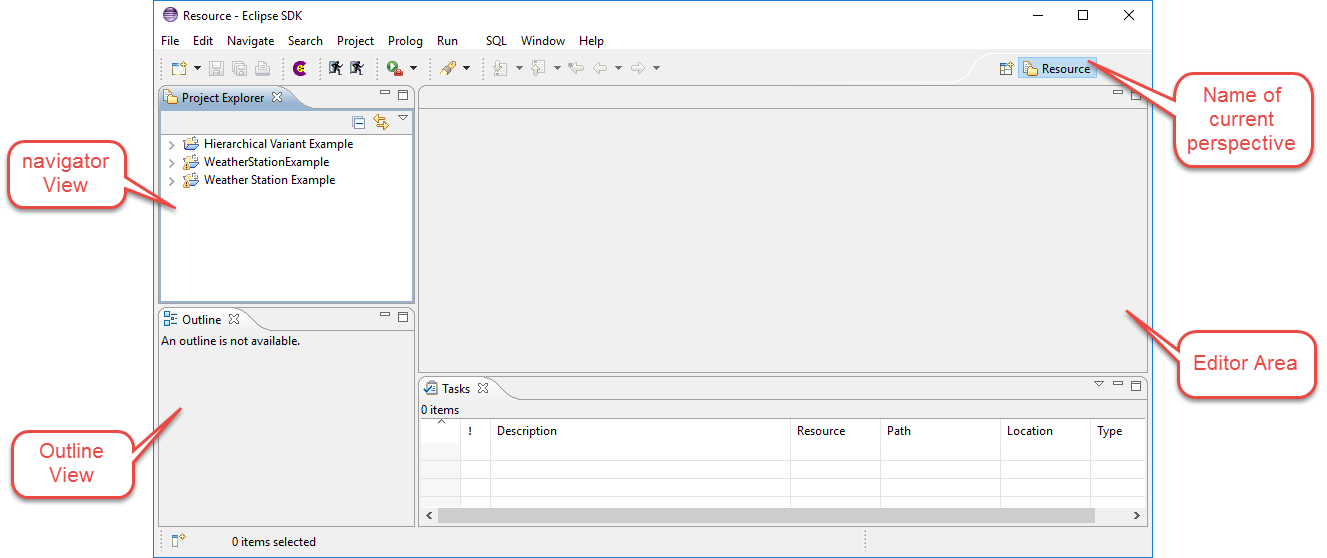Minimize the Tasks view panel

(1118, 384)
